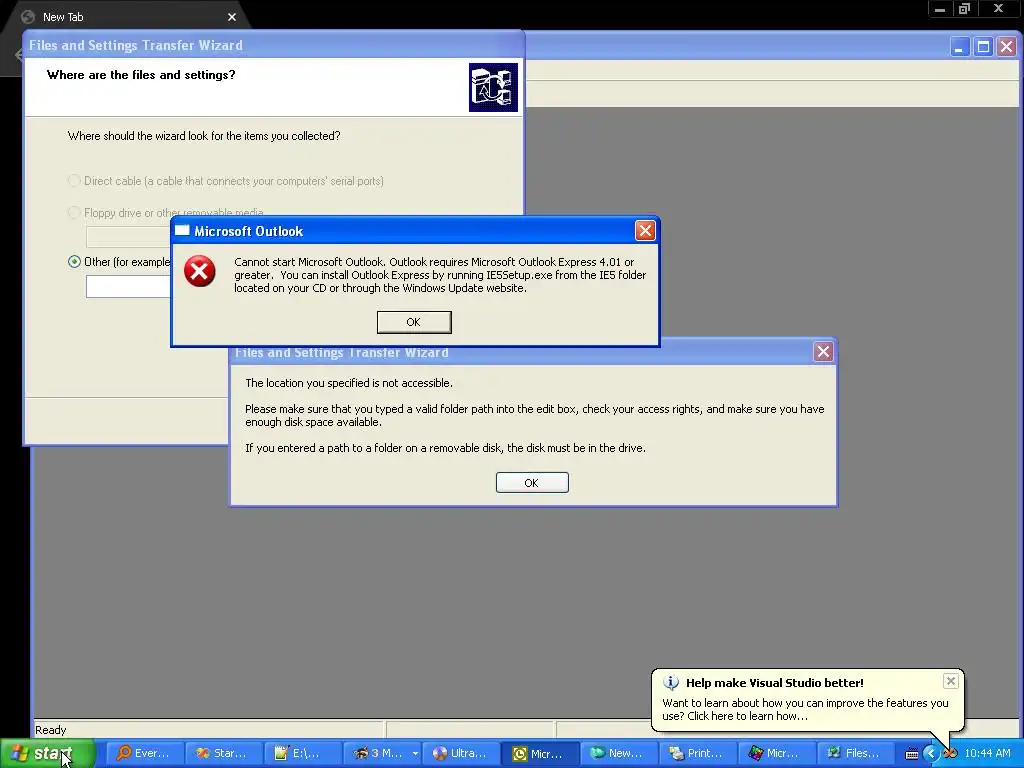Maximize the background application window

[983, 47]
